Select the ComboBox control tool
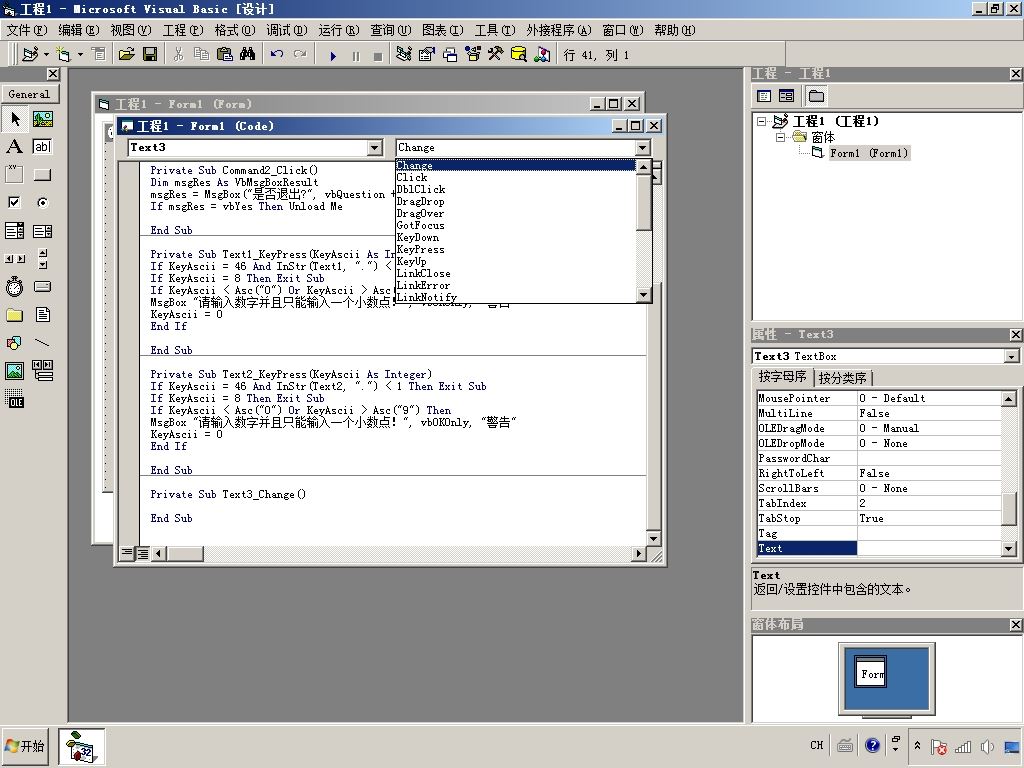This screenshot has width=1024, height=768. [x=14, y=231]
